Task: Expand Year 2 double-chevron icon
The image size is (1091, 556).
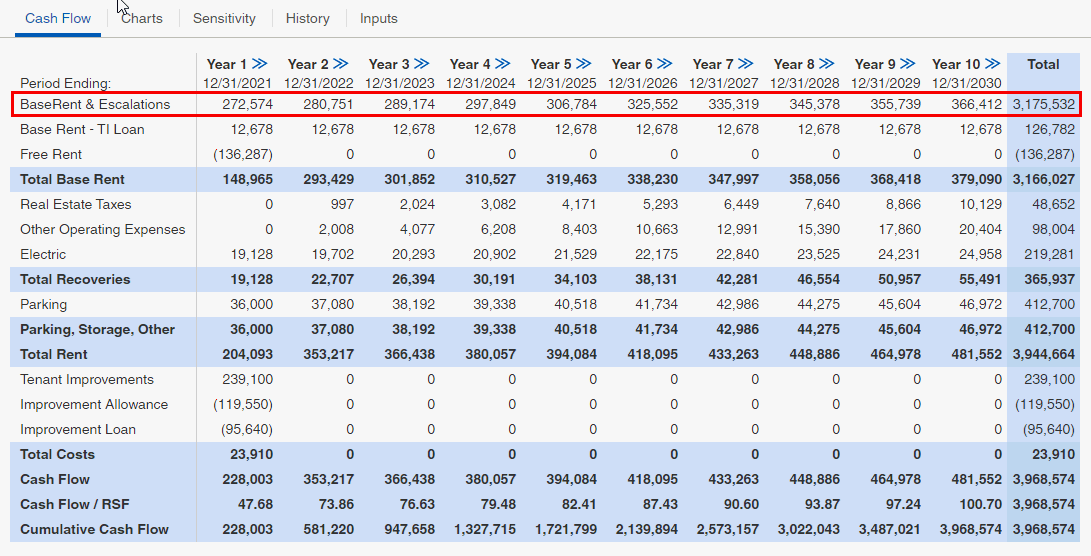Action: point(341,64)
